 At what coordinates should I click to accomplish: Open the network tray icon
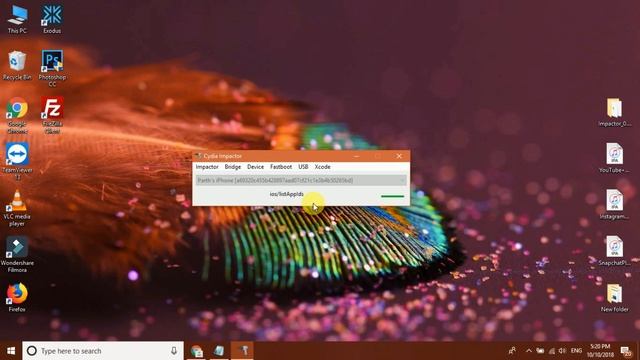click(x=552, y=351)
